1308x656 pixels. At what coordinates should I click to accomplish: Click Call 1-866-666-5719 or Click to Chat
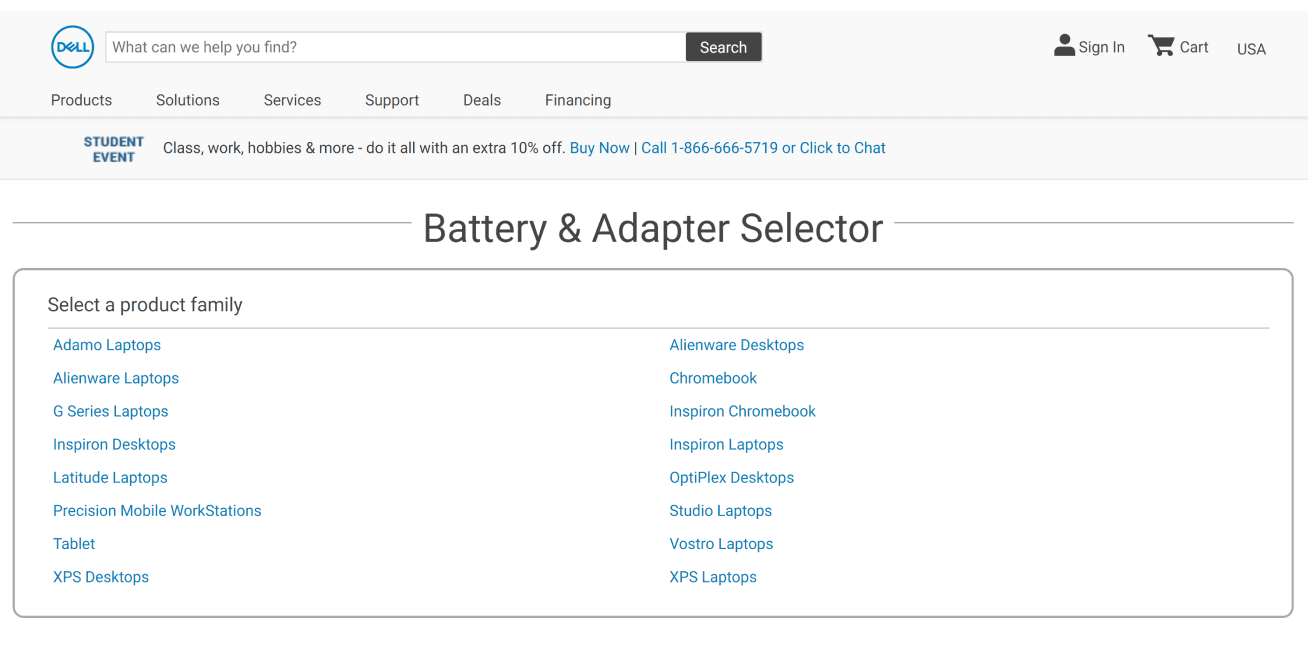(764, 148)
